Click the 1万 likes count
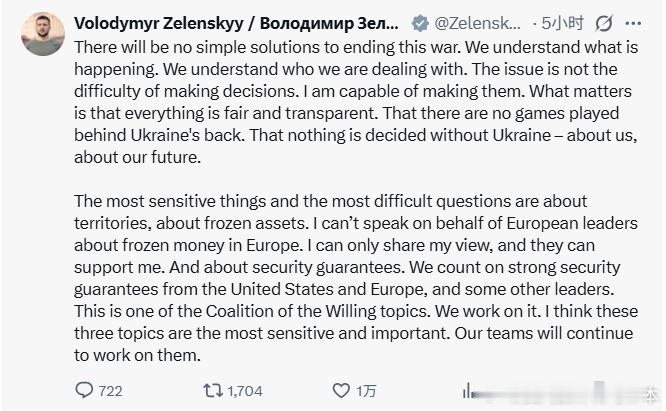The width and height of the screenshot is (666, 411). click(x=367, y=391)
